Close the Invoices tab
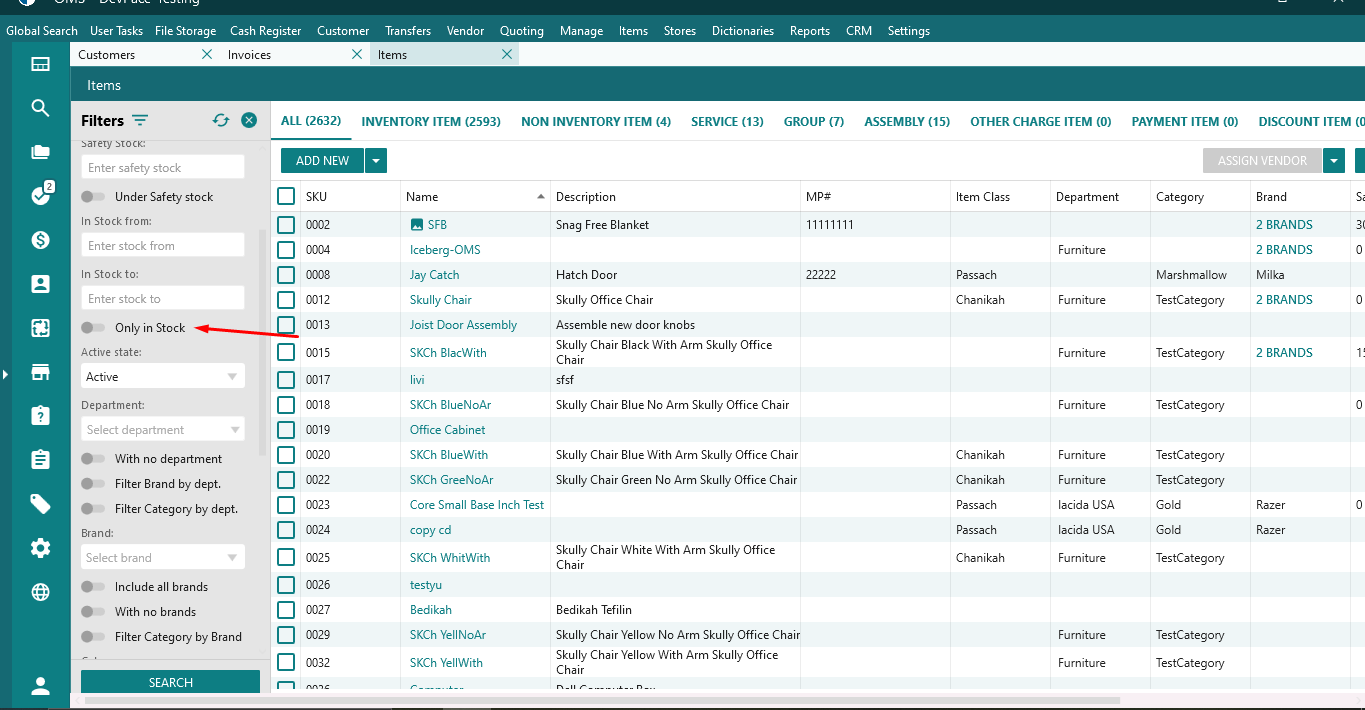Screen dimensions: 1365x710 pyautogui.click(x=357, y=55)
